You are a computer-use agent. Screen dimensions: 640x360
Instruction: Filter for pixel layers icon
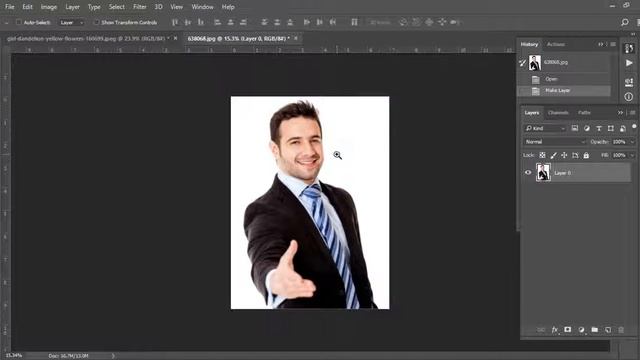click(x=575, y=128)
